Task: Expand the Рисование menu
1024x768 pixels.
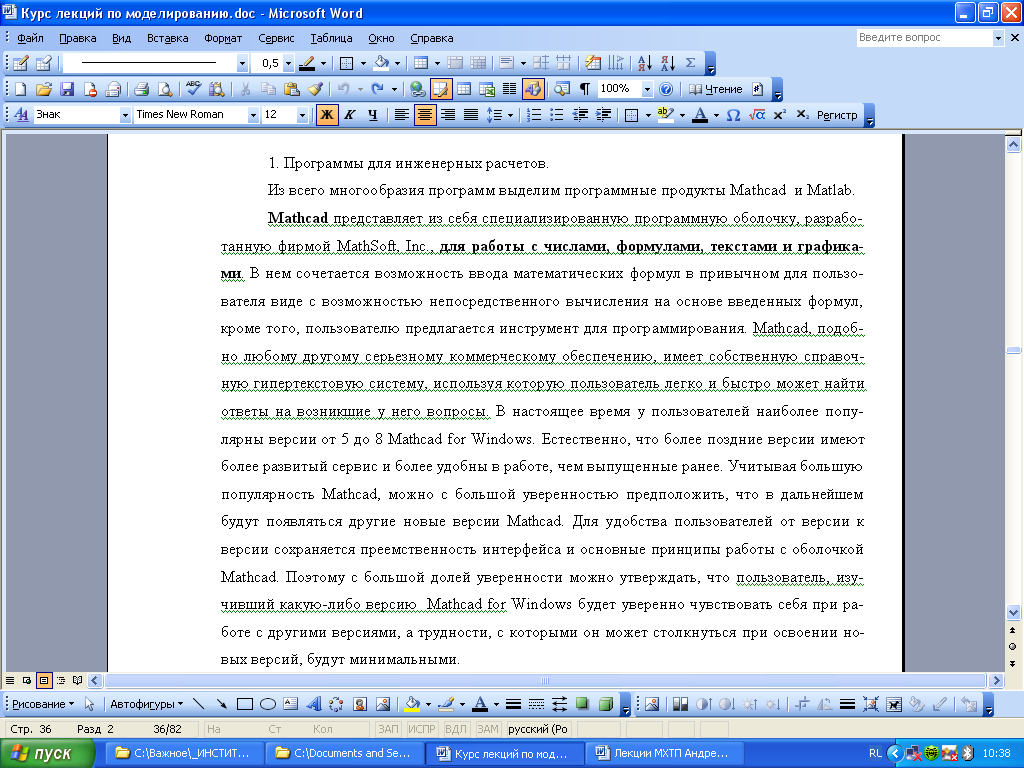Action: 43,704
